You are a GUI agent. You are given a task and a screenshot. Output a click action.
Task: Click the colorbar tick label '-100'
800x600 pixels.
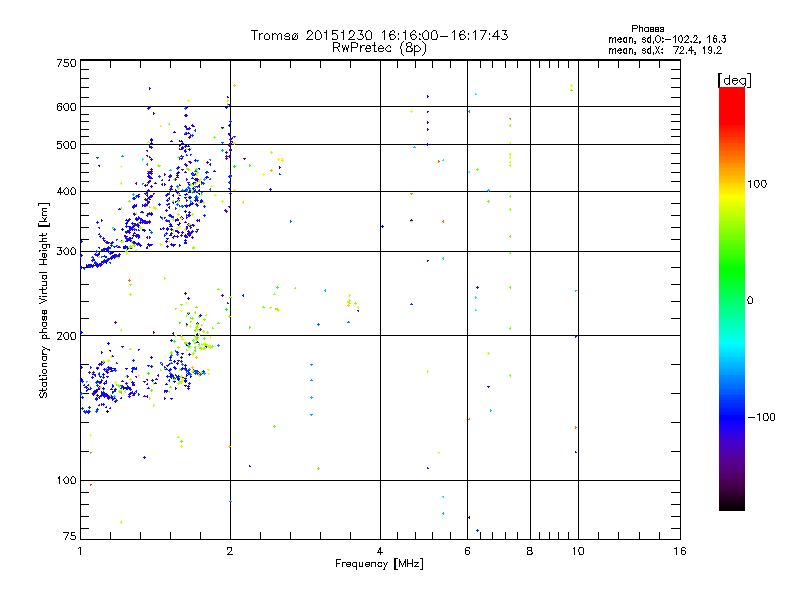762,417
